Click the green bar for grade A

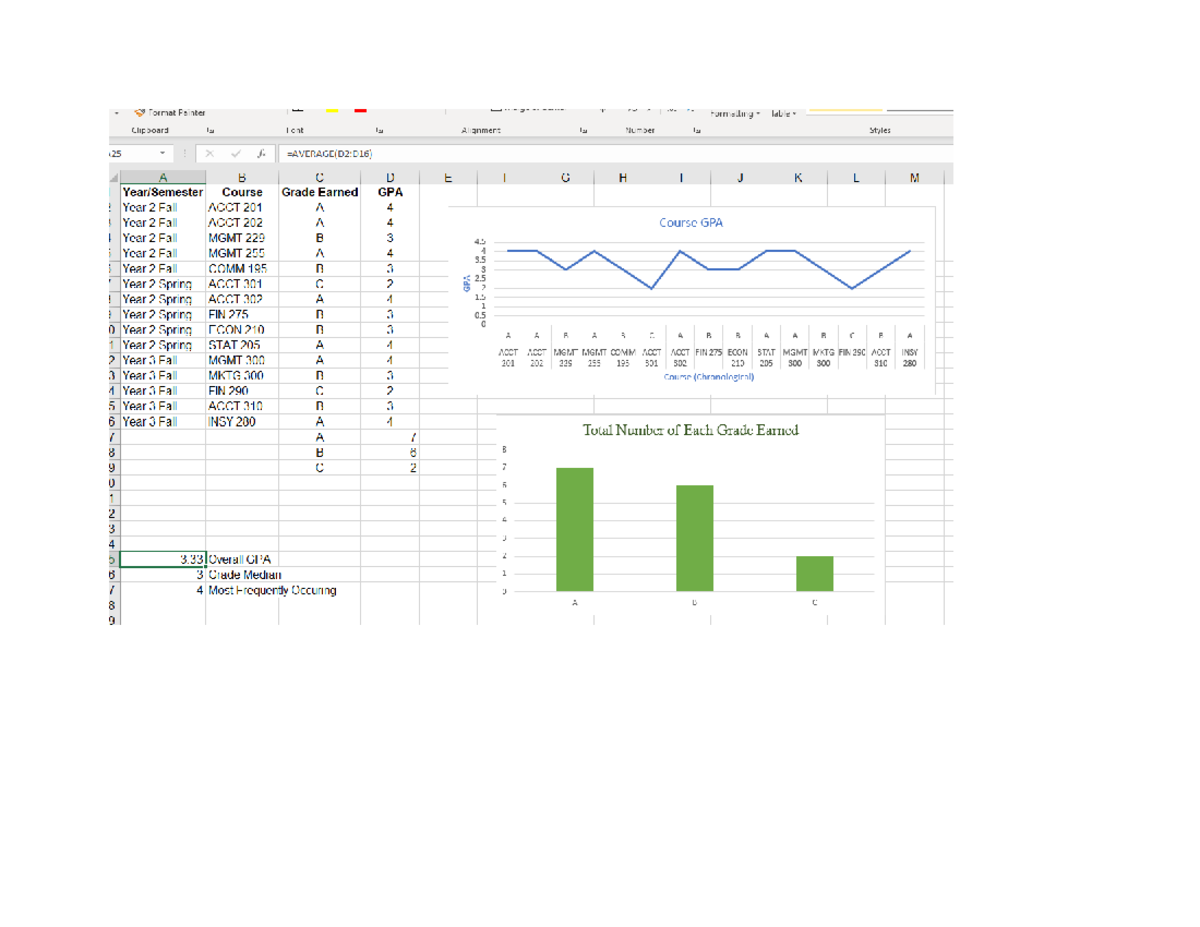pyautogui.click(x=575, y=528)
